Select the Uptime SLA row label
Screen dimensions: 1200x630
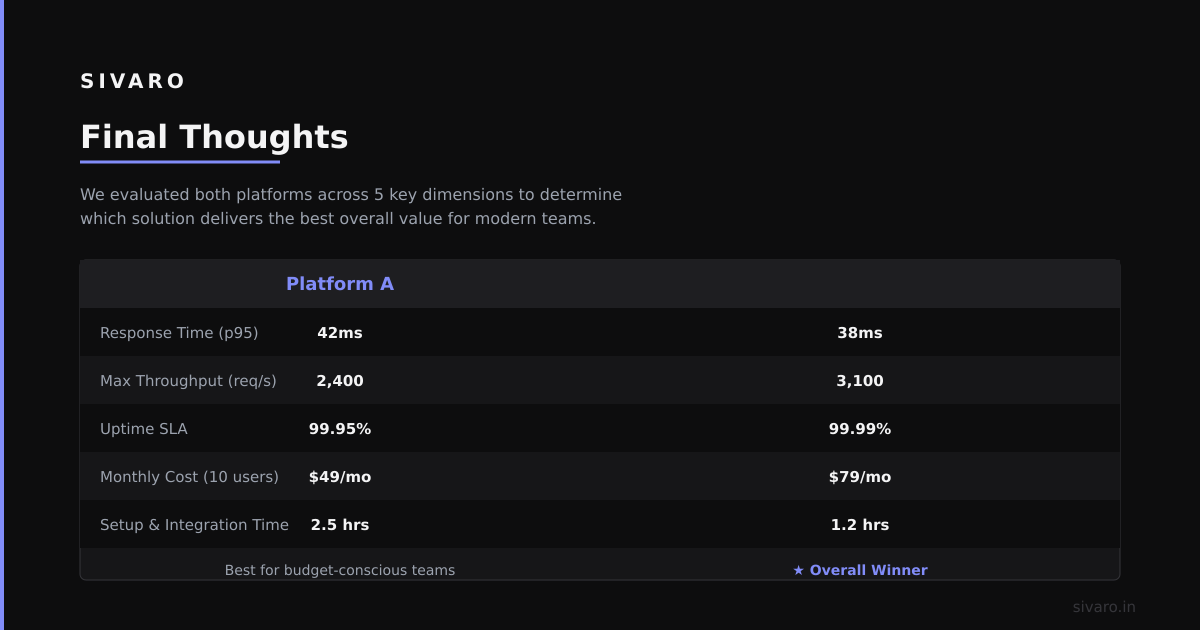coord(143,429)
